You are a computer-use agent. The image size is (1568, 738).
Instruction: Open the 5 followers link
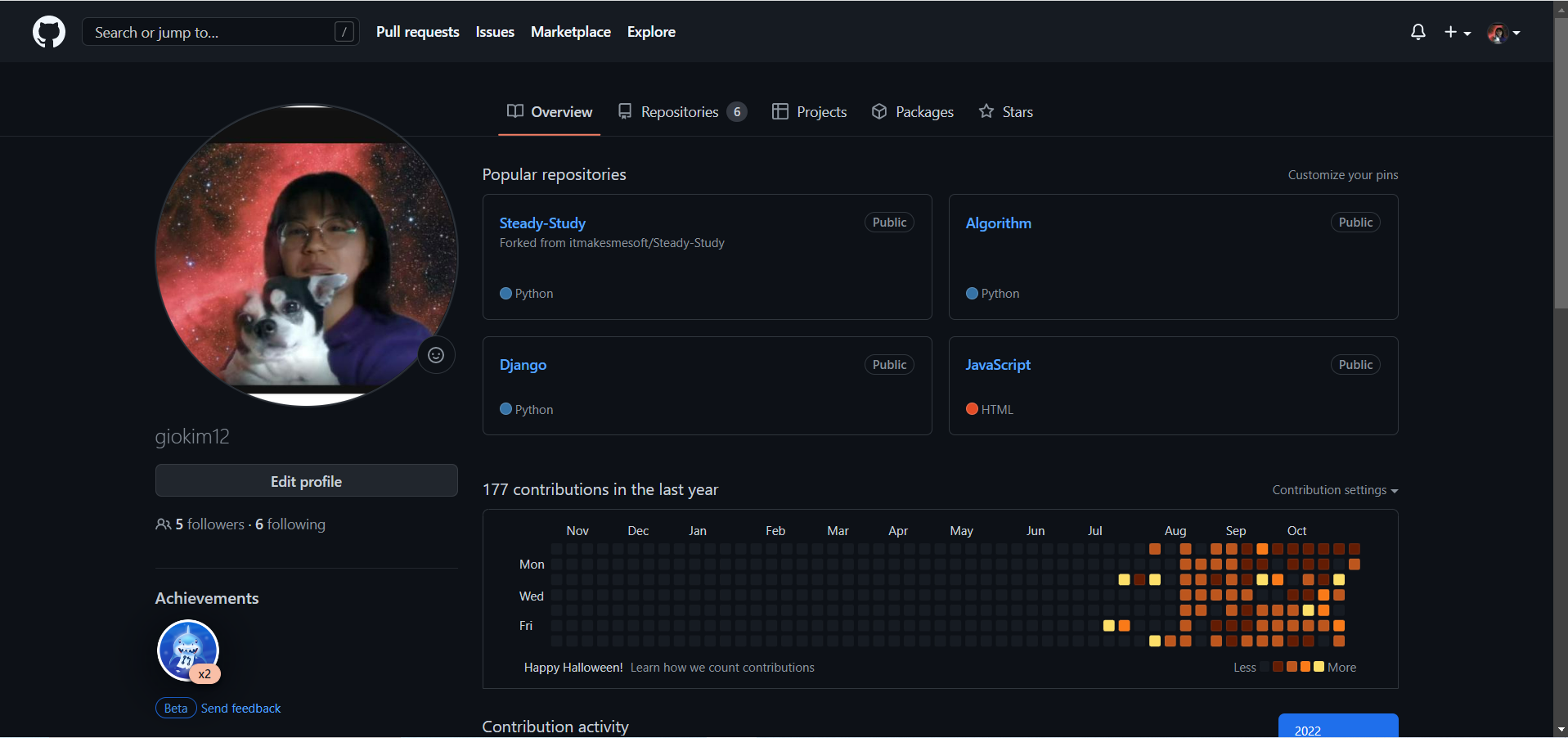(x=210, y=524)
